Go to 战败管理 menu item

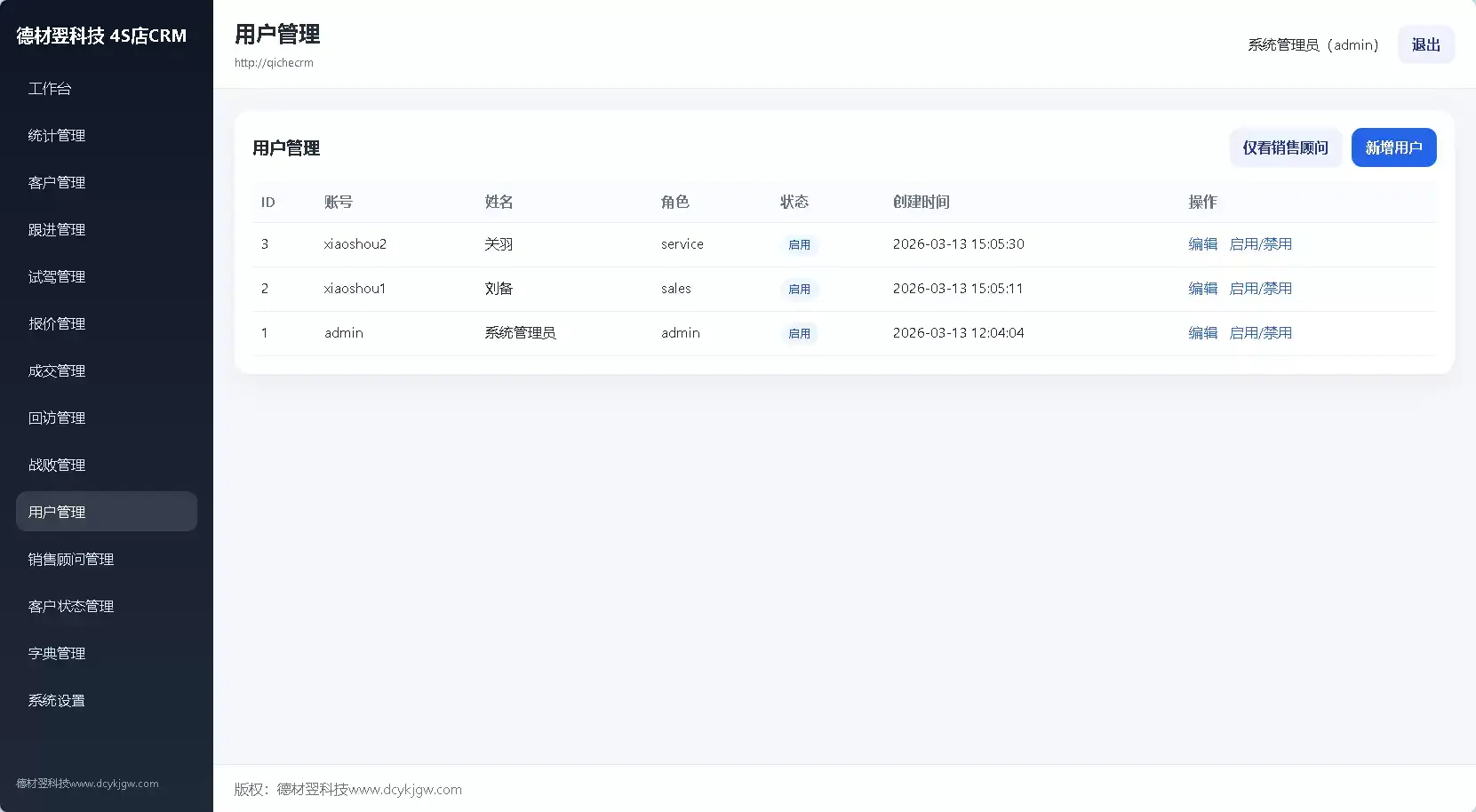pyautogui.click(x=57, y=466)
